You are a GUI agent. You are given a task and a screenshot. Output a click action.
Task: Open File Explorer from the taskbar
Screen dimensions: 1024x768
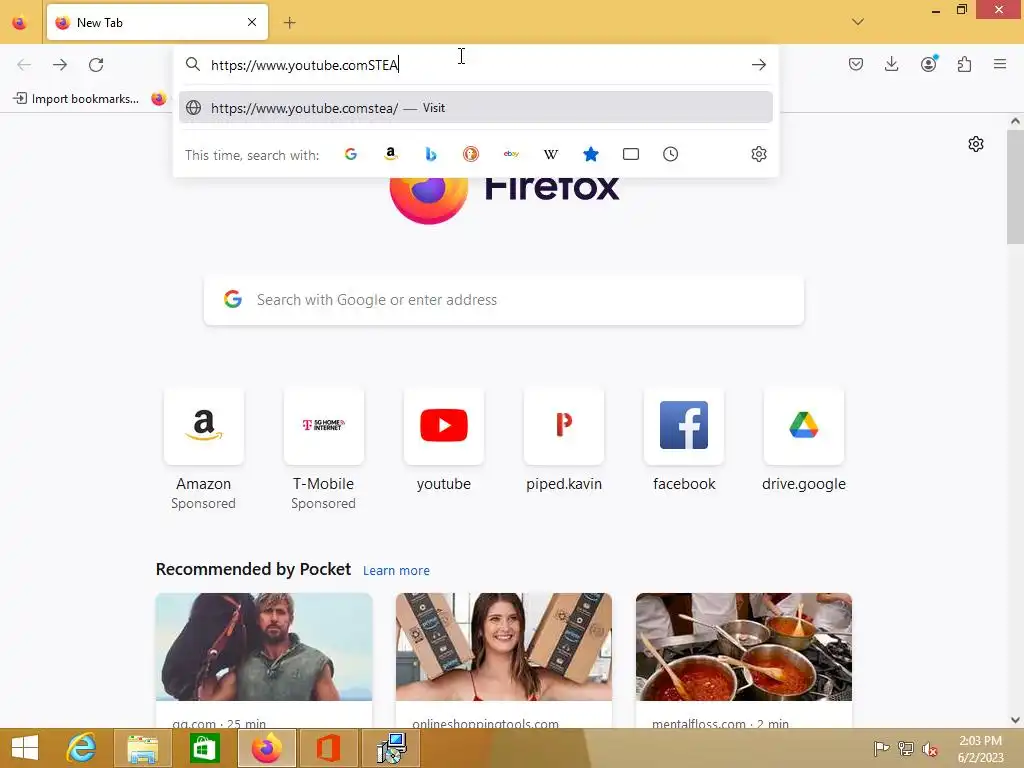(142, 748)
